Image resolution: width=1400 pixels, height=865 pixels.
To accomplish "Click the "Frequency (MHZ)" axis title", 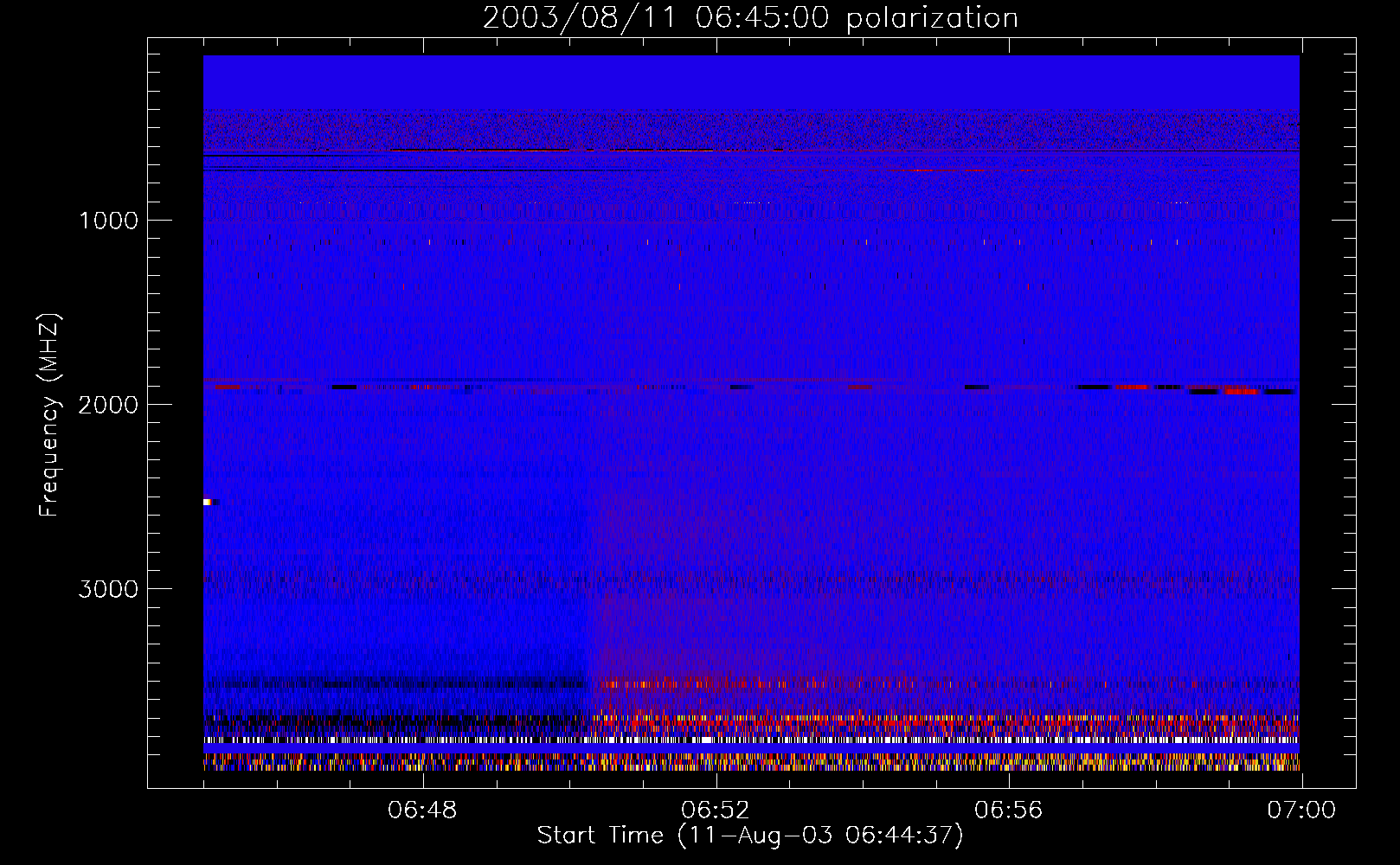I will click(49, 414).
